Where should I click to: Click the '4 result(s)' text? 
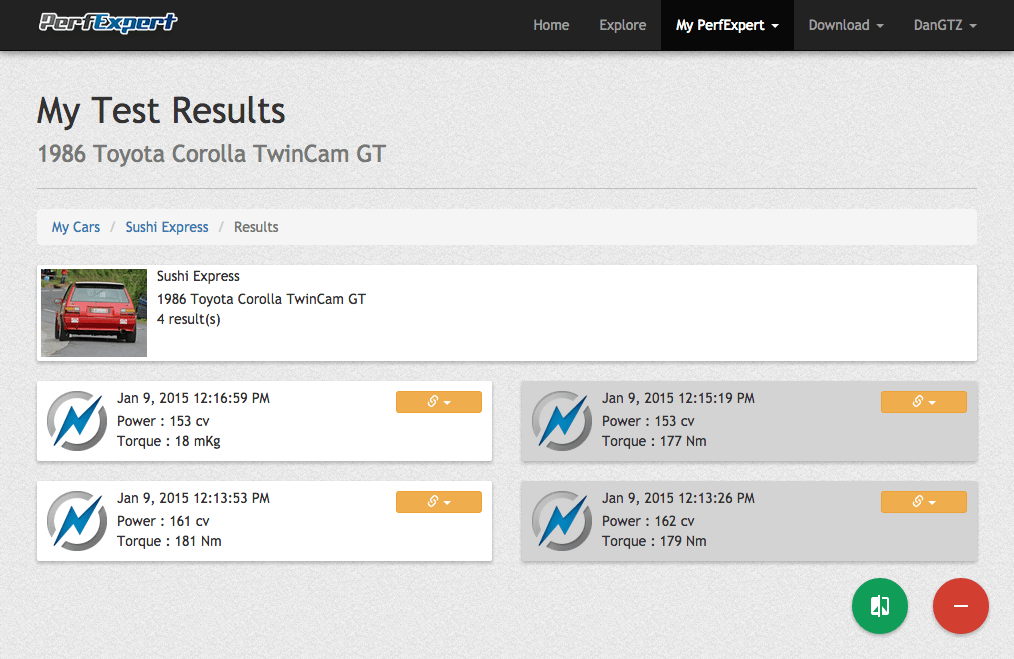click(189, 319)
